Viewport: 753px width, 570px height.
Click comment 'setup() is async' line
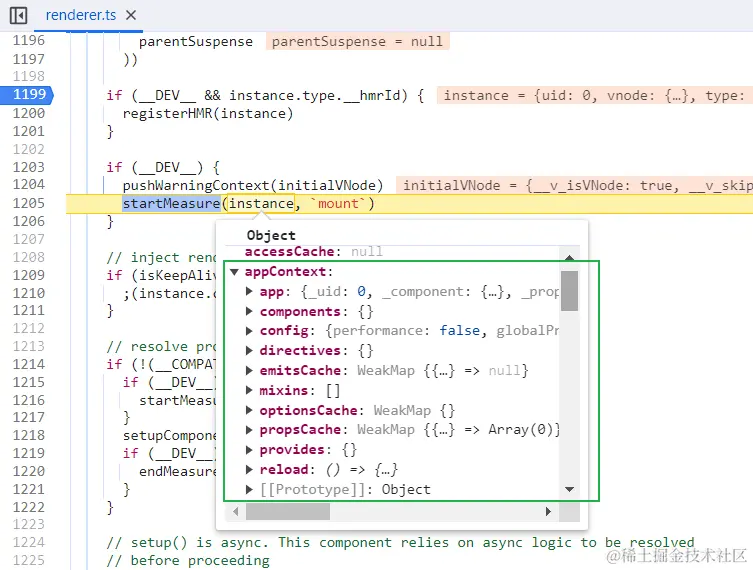point(401,543)
